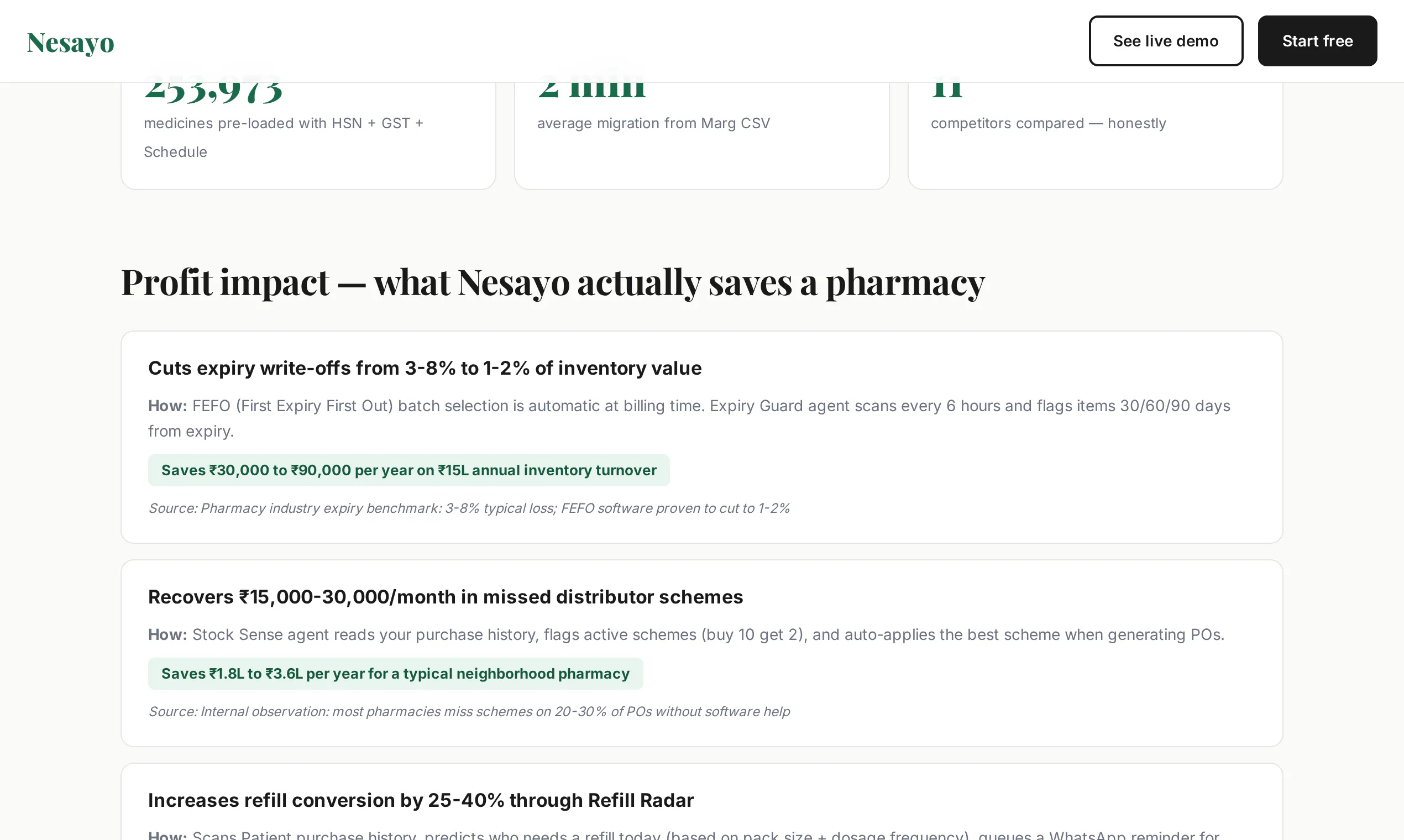Open the See live demo button
Viewport: 1404px width, 840px height.
tap(1166, 41)
